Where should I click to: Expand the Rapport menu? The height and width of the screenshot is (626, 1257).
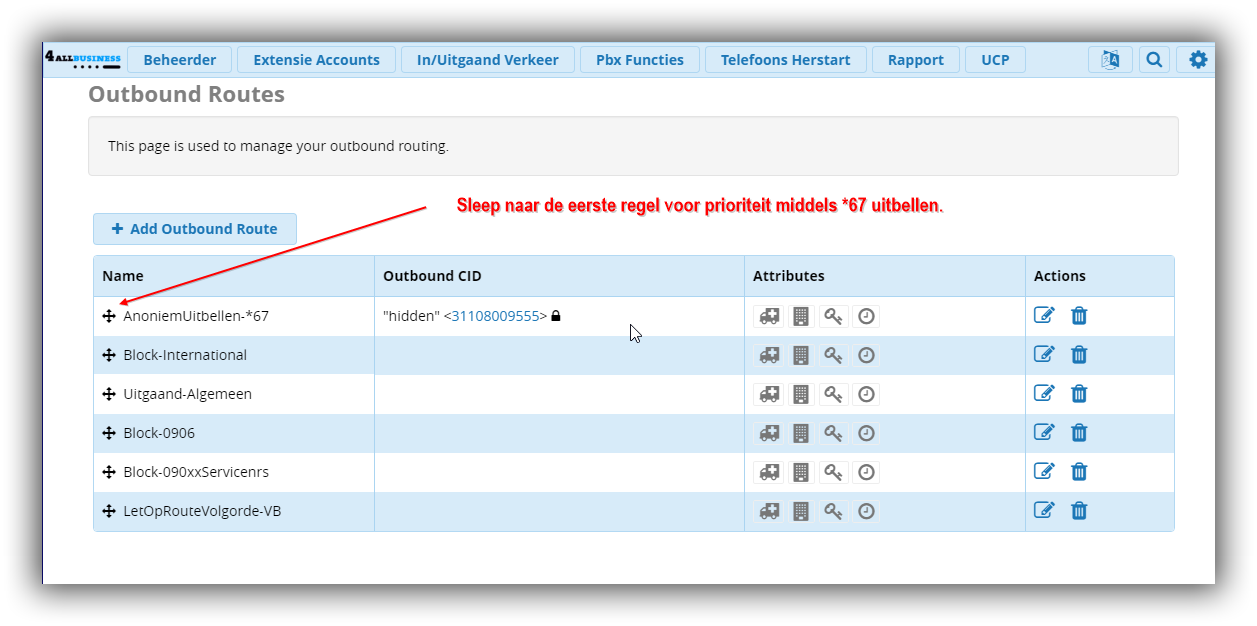(915, 60)
